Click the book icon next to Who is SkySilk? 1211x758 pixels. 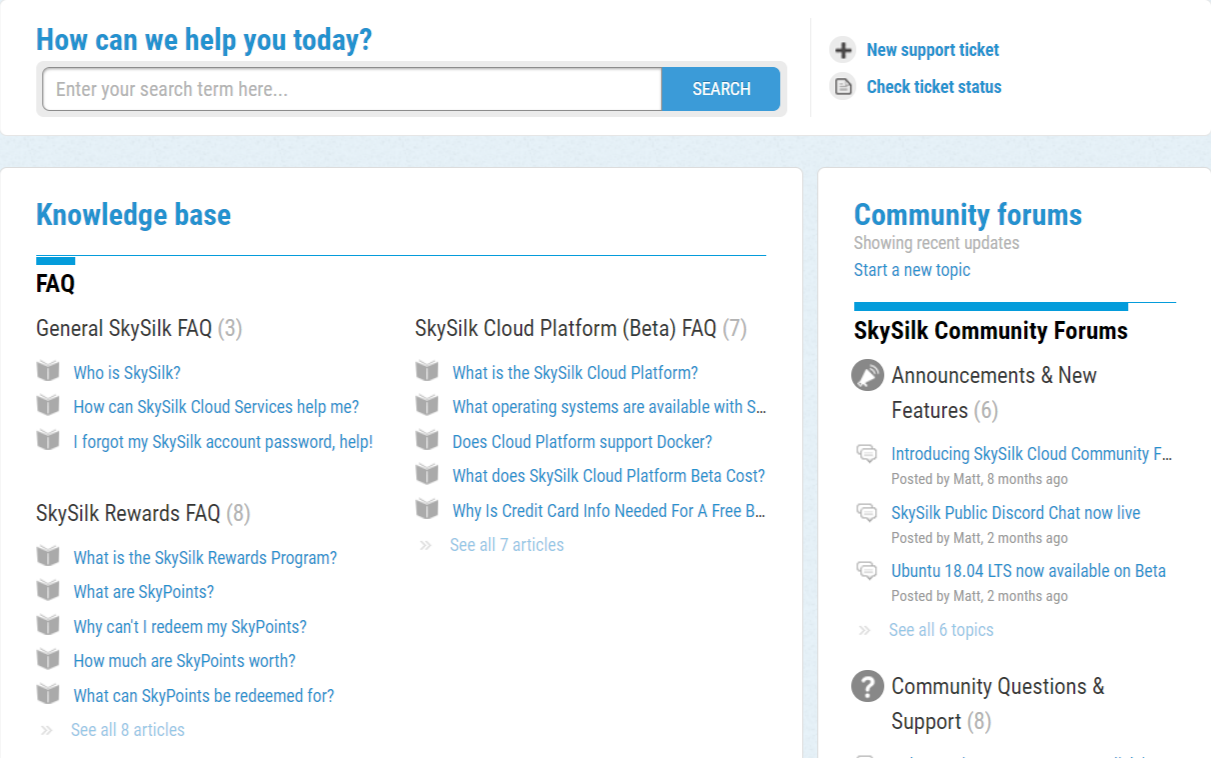[48, 371]
